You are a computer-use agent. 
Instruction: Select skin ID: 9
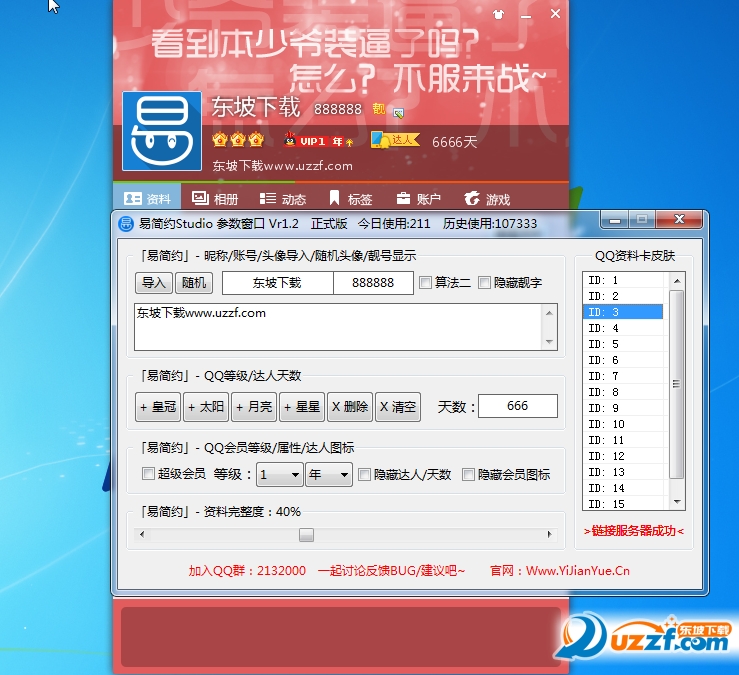[x=623, y=408]
